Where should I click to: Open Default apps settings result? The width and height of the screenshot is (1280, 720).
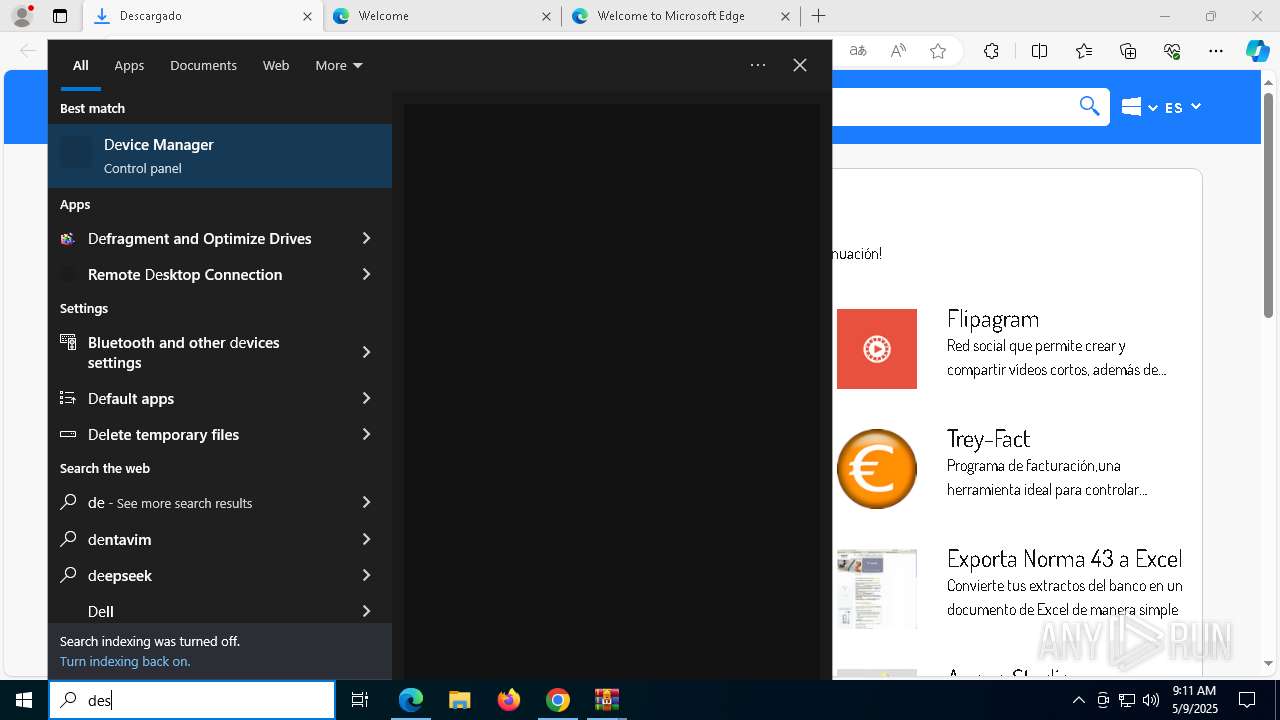point(131,399)
